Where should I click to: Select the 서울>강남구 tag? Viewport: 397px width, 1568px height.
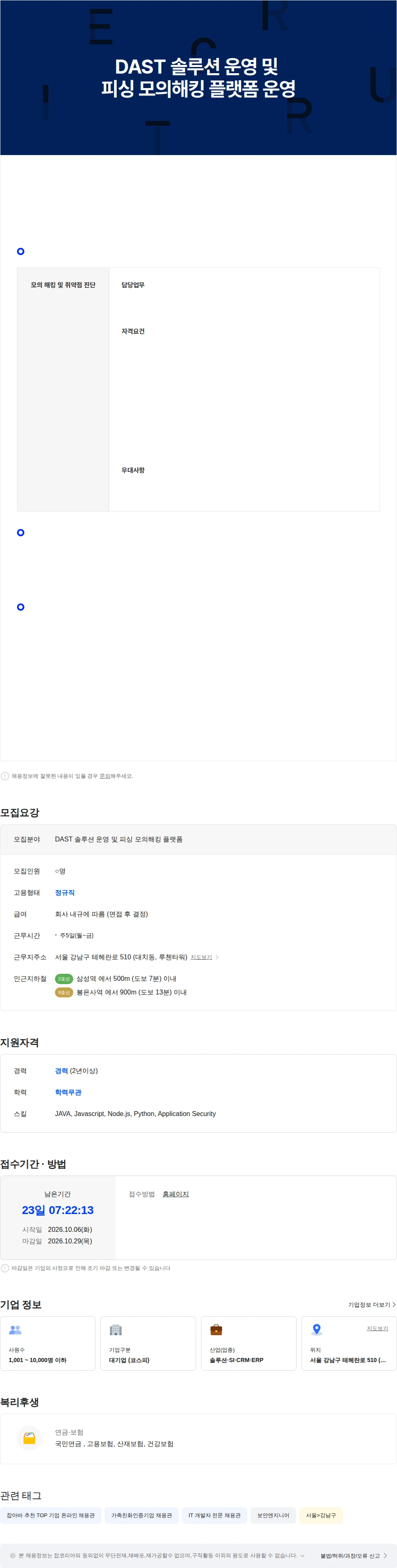tap(321, 1515)
